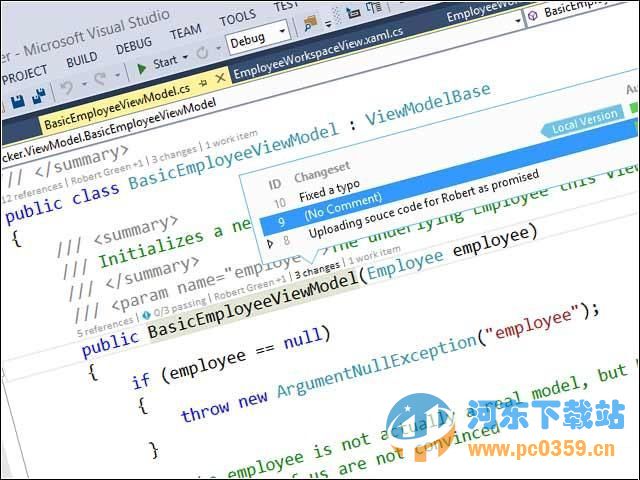Click Robert Green +1 above the constructor
The height and width of the screenshot is (480, 640).
(x=250, y=288)
